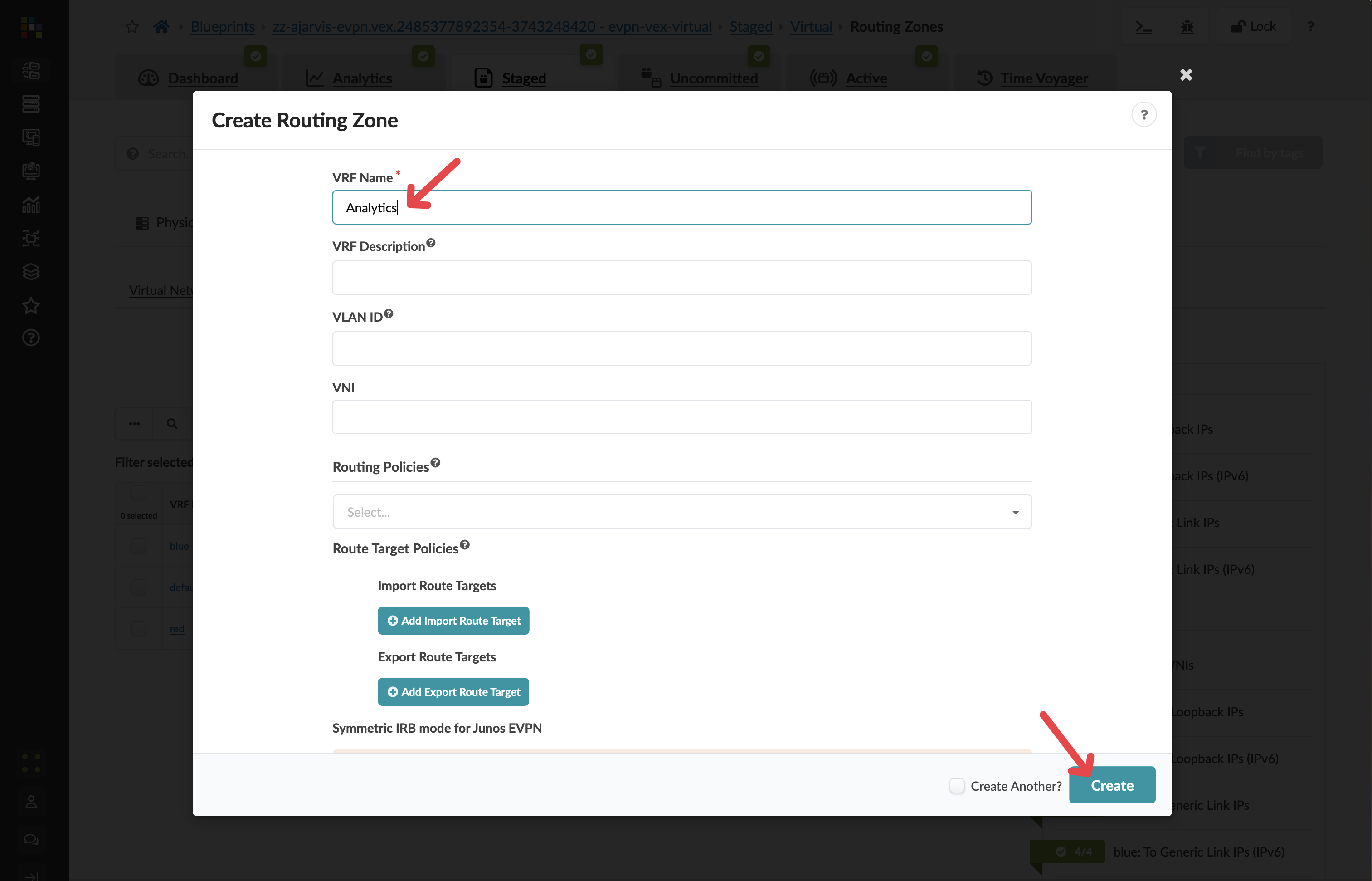Open Devices from the left sidebar
This screenshot has height=881, width=1372.
click(31, 104)
